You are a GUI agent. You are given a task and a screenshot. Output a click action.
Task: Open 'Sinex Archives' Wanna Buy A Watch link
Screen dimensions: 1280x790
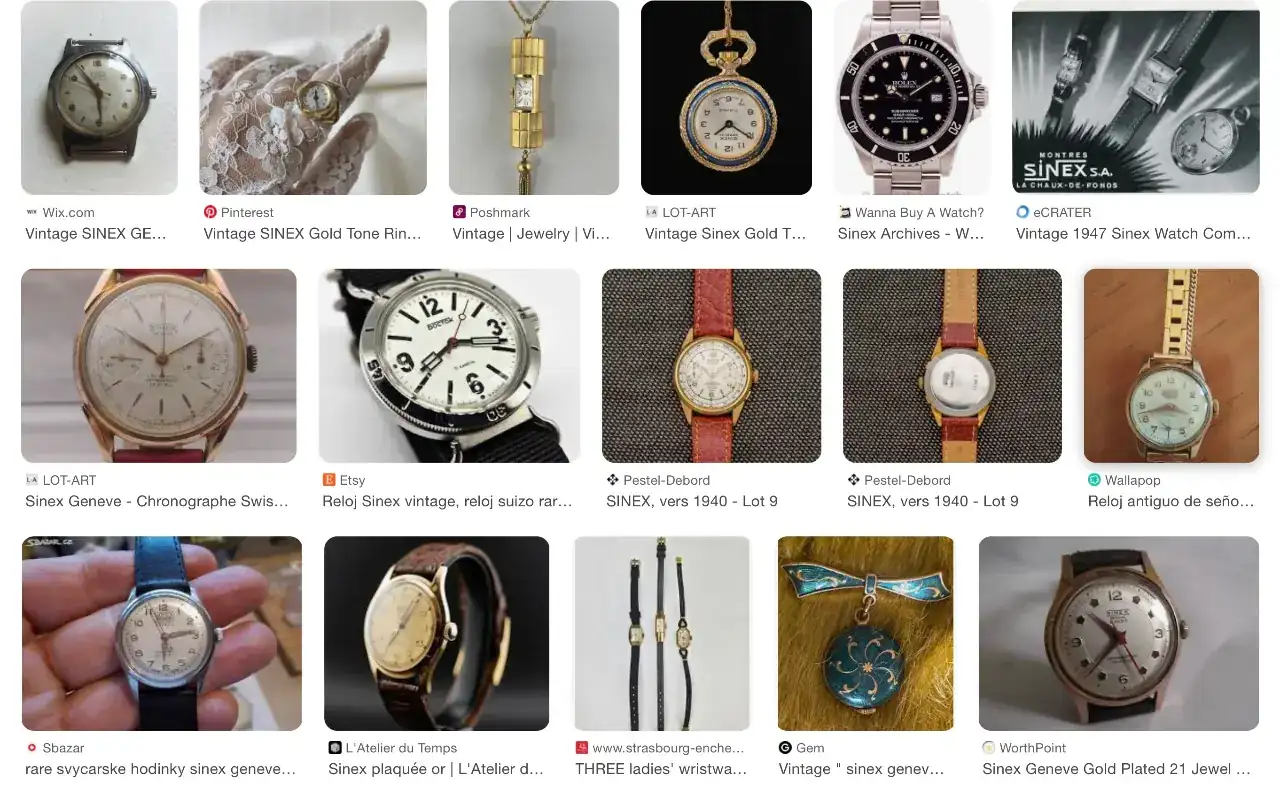[x=911, y=234]
